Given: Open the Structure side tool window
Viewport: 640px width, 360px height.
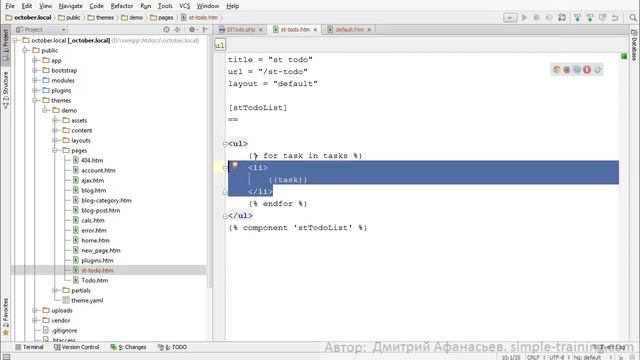Looking at the screenshot, I should pyautogui.click(x=5, y=90).
